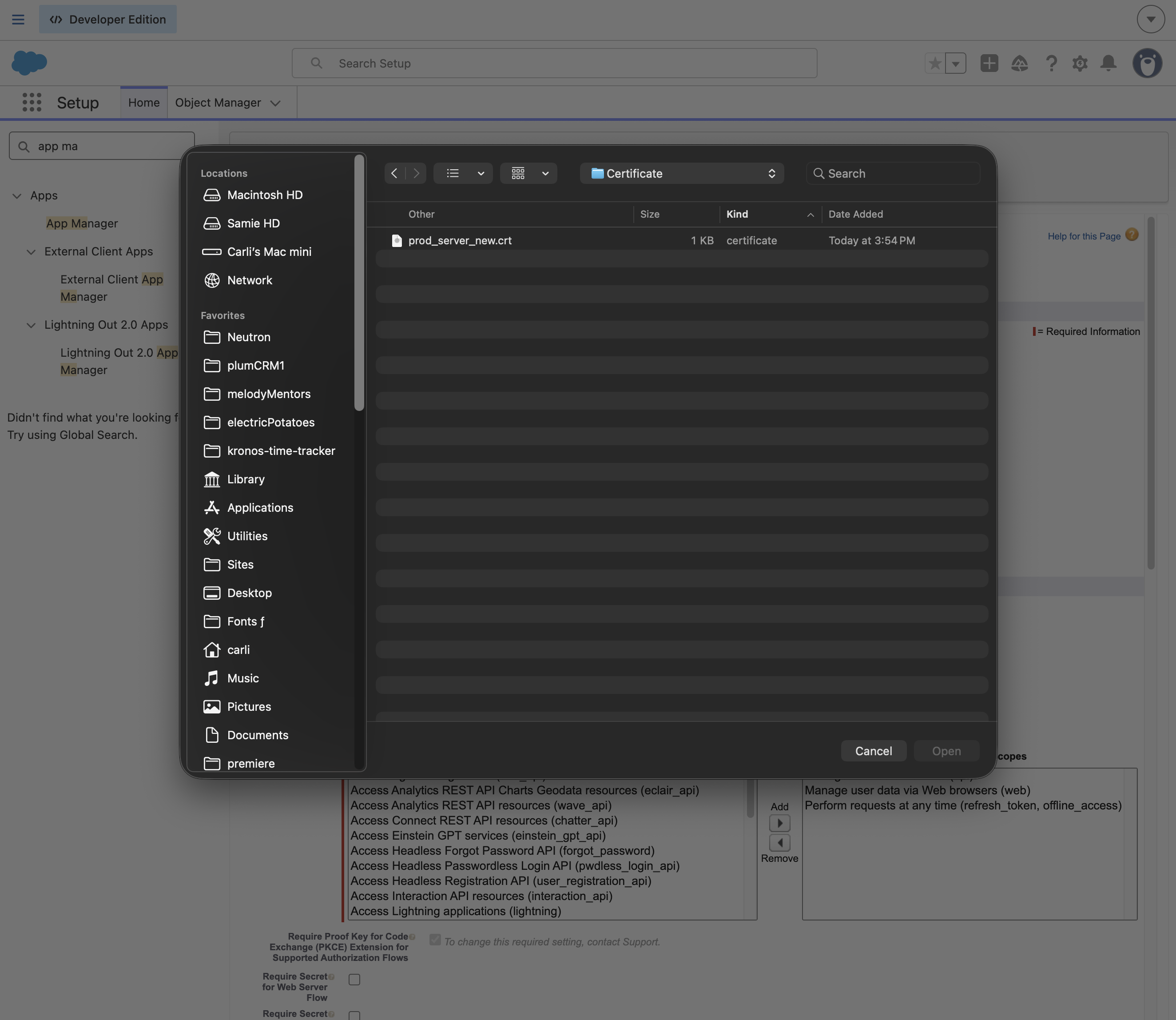1176x1020 pixels.
Task: Click the global create plus icon
Action: (x=989, y=63)
